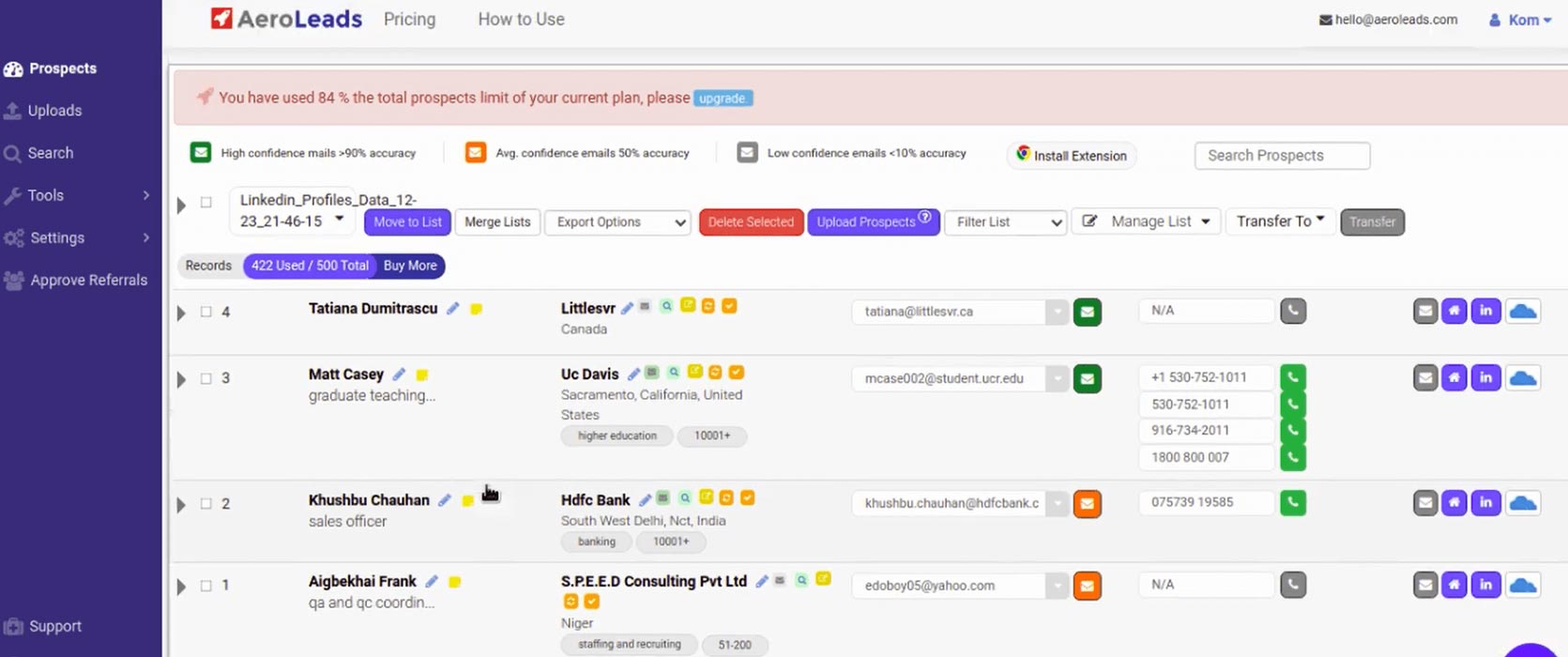1568x657 pixels.
Task: Click green phone icon beside 1800 800 007
Action: 1292,457
